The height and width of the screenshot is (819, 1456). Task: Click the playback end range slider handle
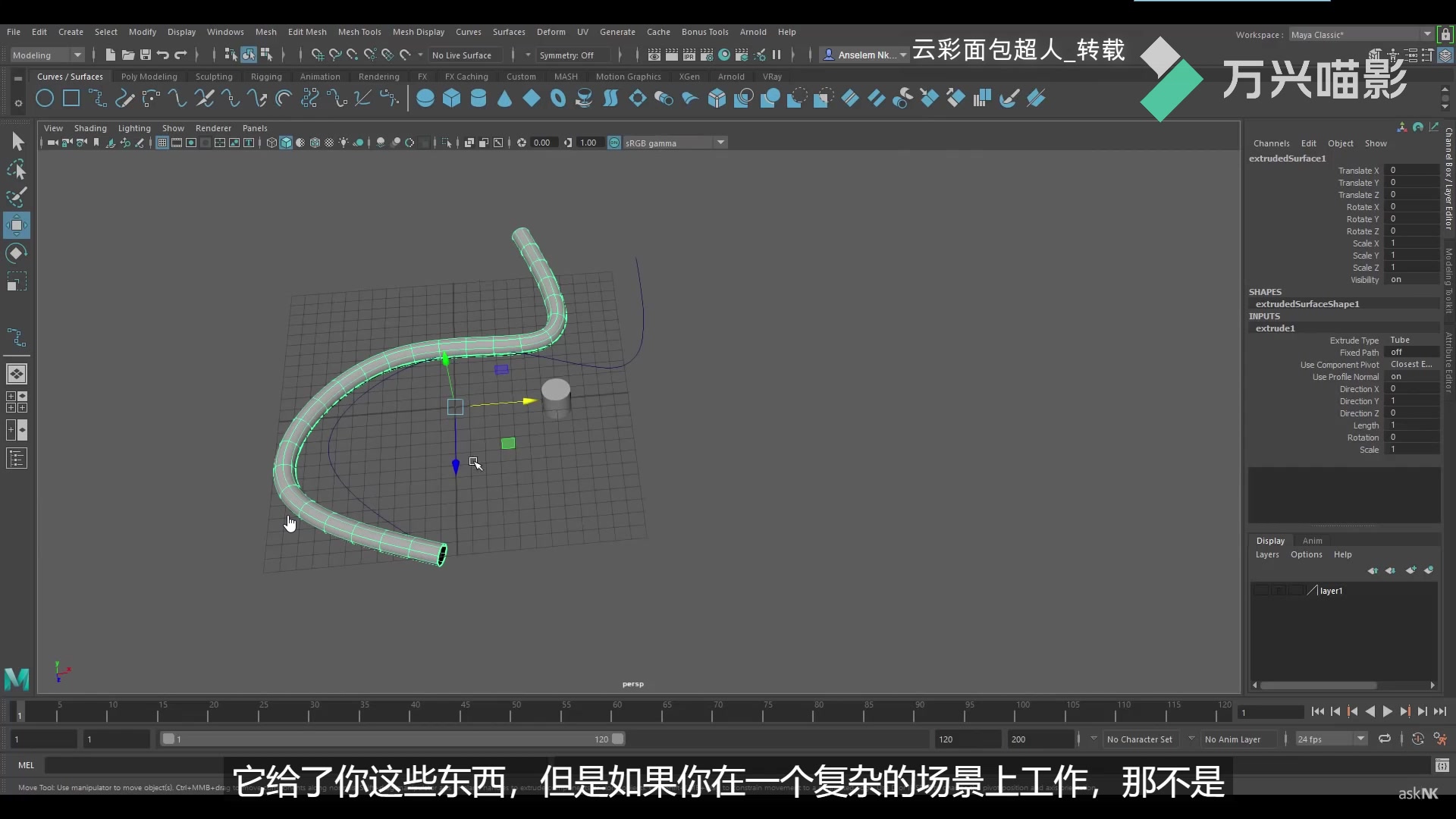tap(619, 739)
